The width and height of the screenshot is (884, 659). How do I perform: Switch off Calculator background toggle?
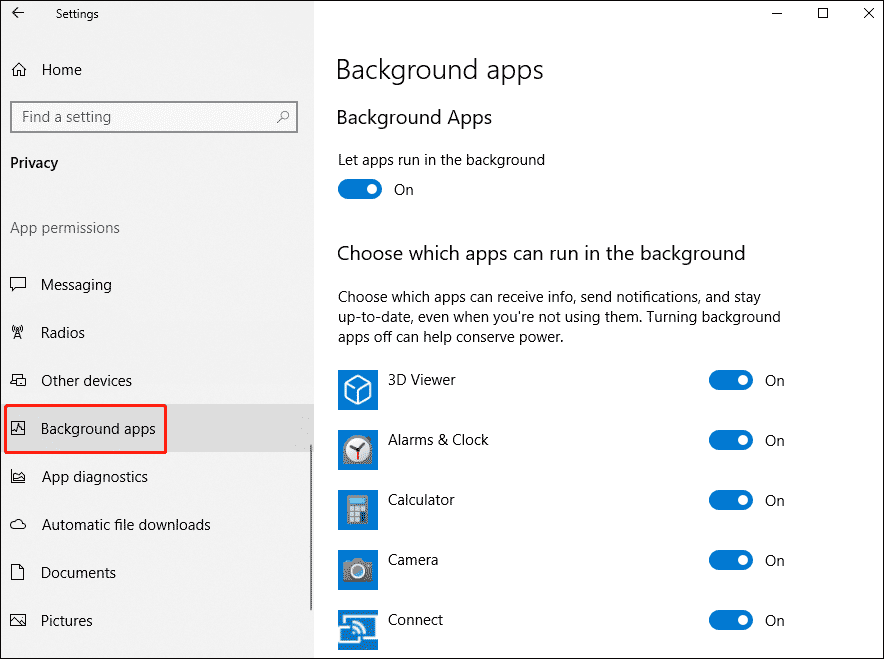point(731,501)
